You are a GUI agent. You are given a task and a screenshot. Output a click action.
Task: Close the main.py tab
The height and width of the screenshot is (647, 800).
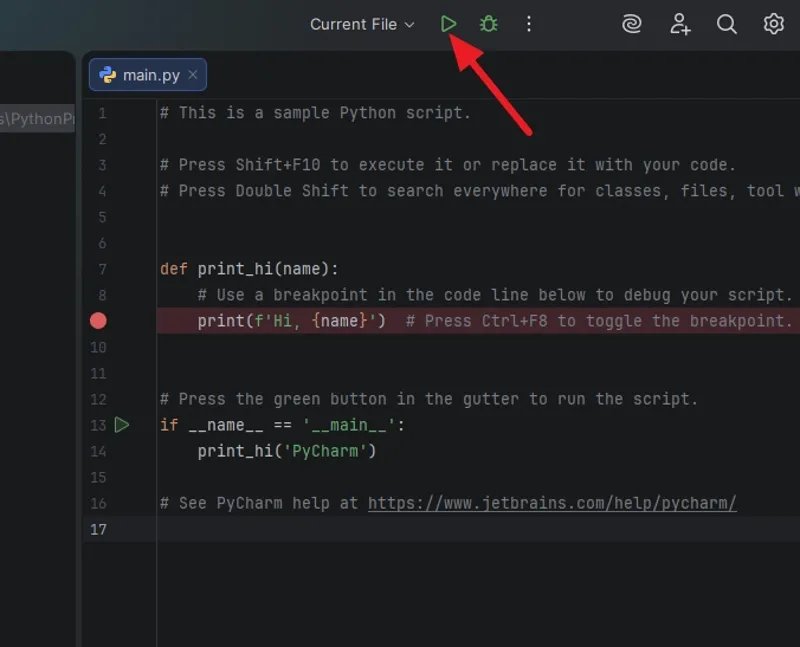pyautogui.click(x=193, y=74)
